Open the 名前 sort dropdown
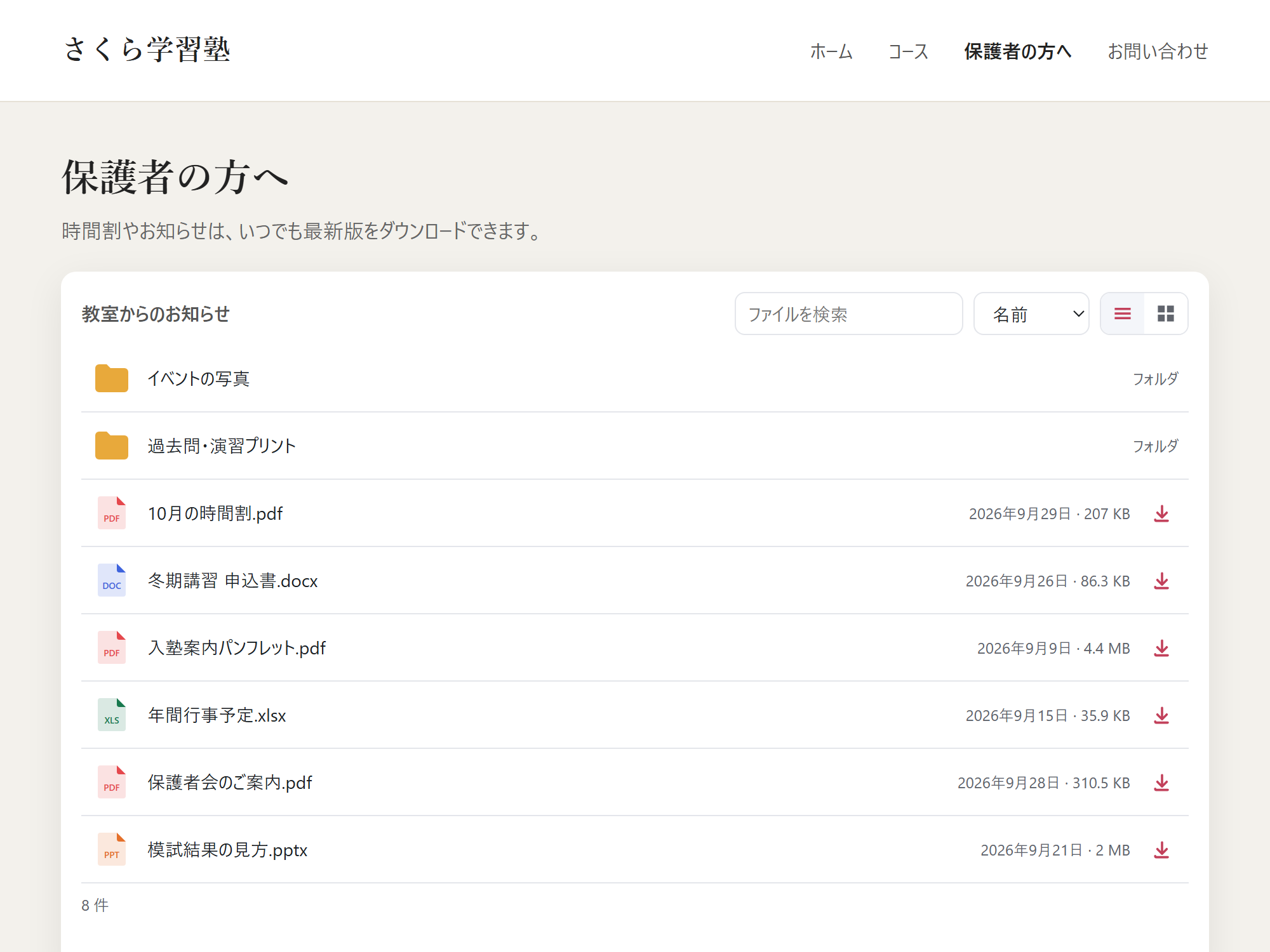 (x=1031, y=314)
